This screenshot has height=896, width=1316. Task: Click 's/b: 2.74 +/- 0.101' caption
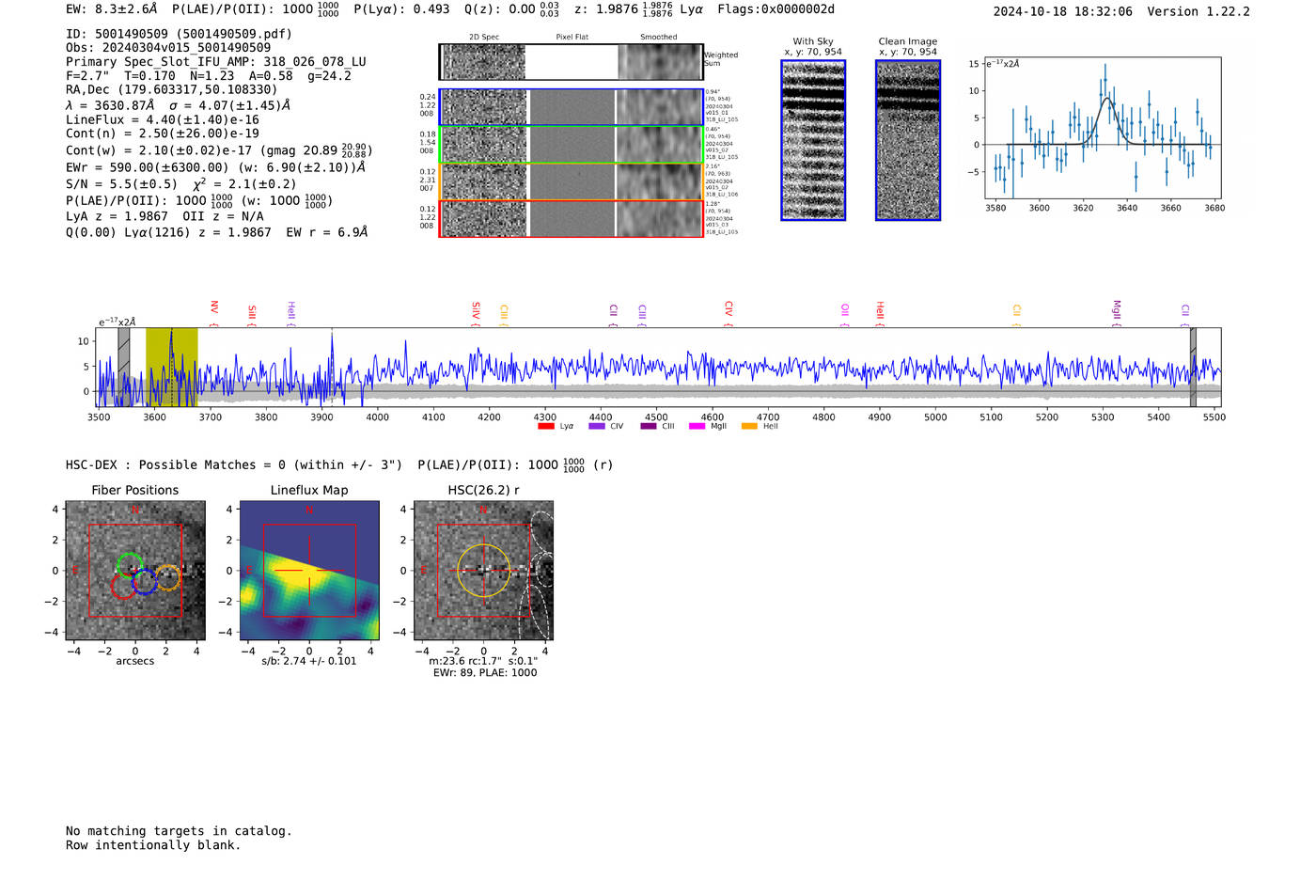(309, 661)
